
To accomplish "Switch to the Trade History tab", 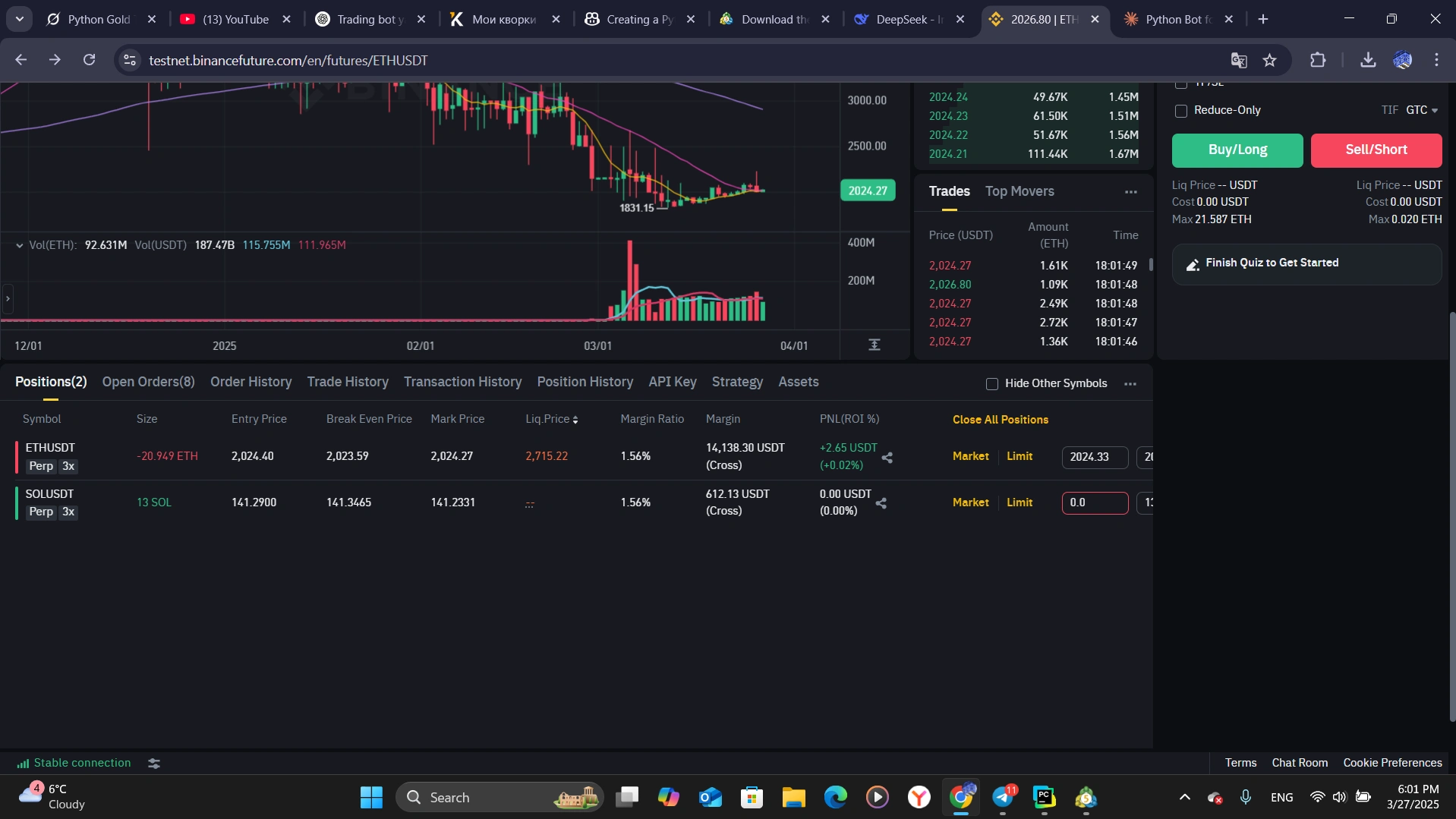I will click(x=348, y=382).
